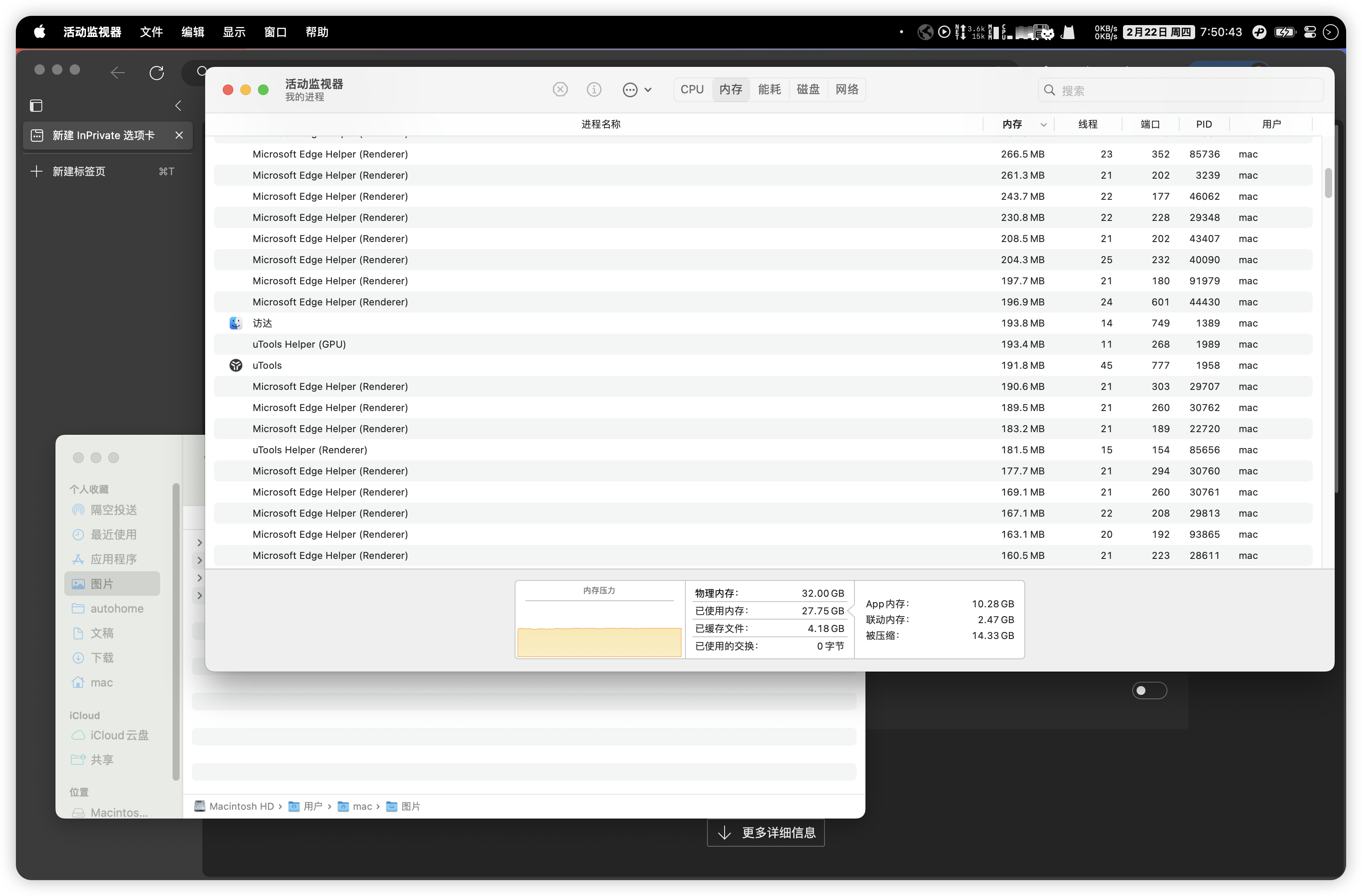The width and height of the screenshot is (1362, 896).
Task: Click the 更多详细信息 button
Action: click(765, 832)
